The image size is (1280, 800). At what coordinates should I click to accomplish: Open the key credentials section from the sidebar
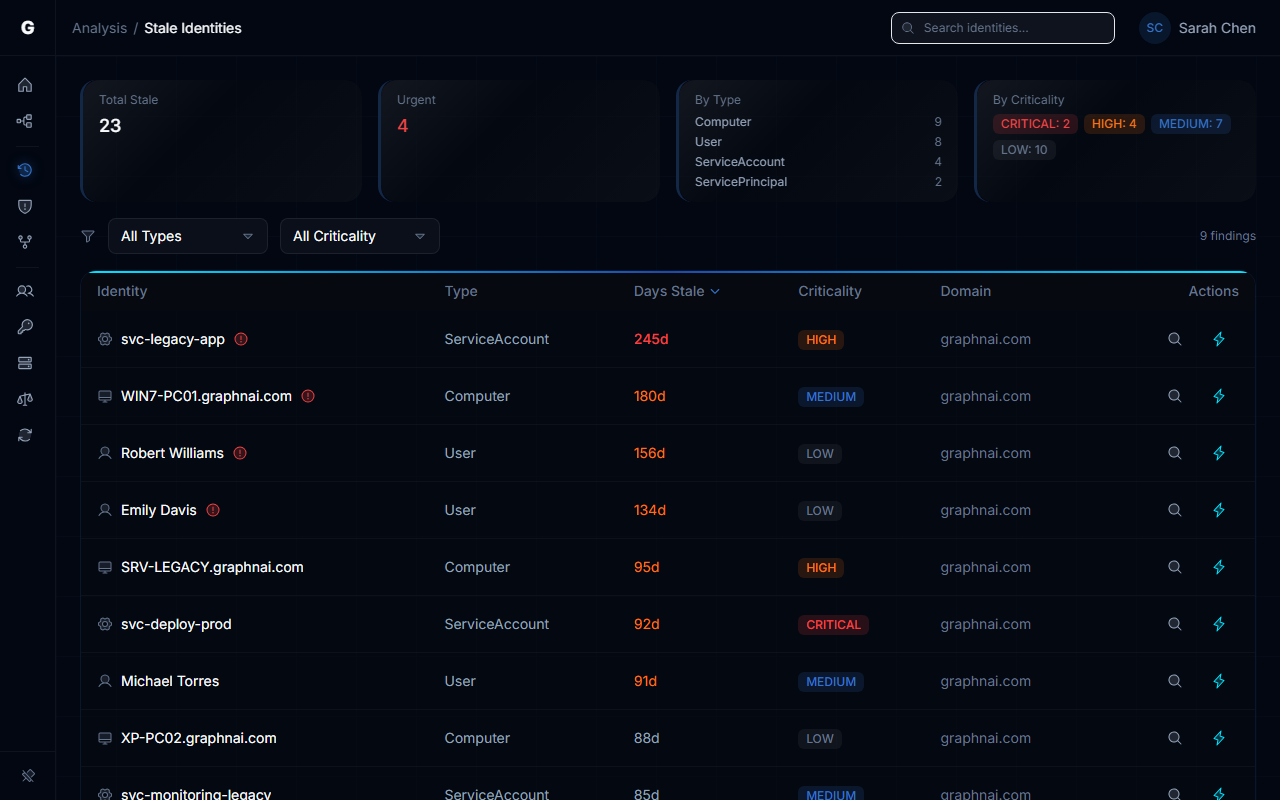point(25,327)
